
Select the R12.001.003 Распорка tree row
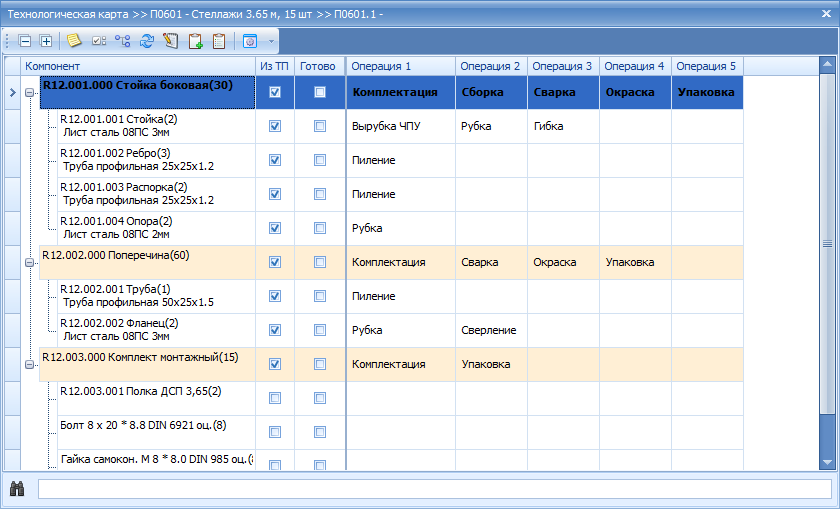156,194
